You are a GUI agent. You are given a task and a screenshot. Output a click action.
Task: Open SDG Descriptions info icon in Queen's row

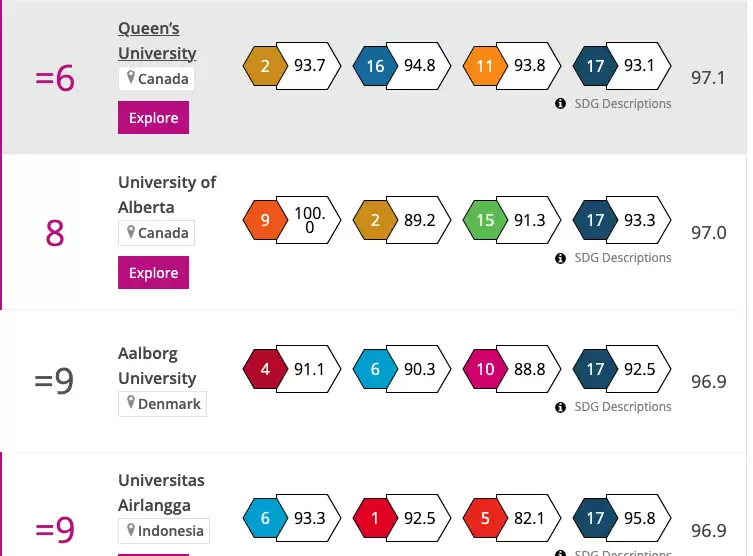pos(560,104)
